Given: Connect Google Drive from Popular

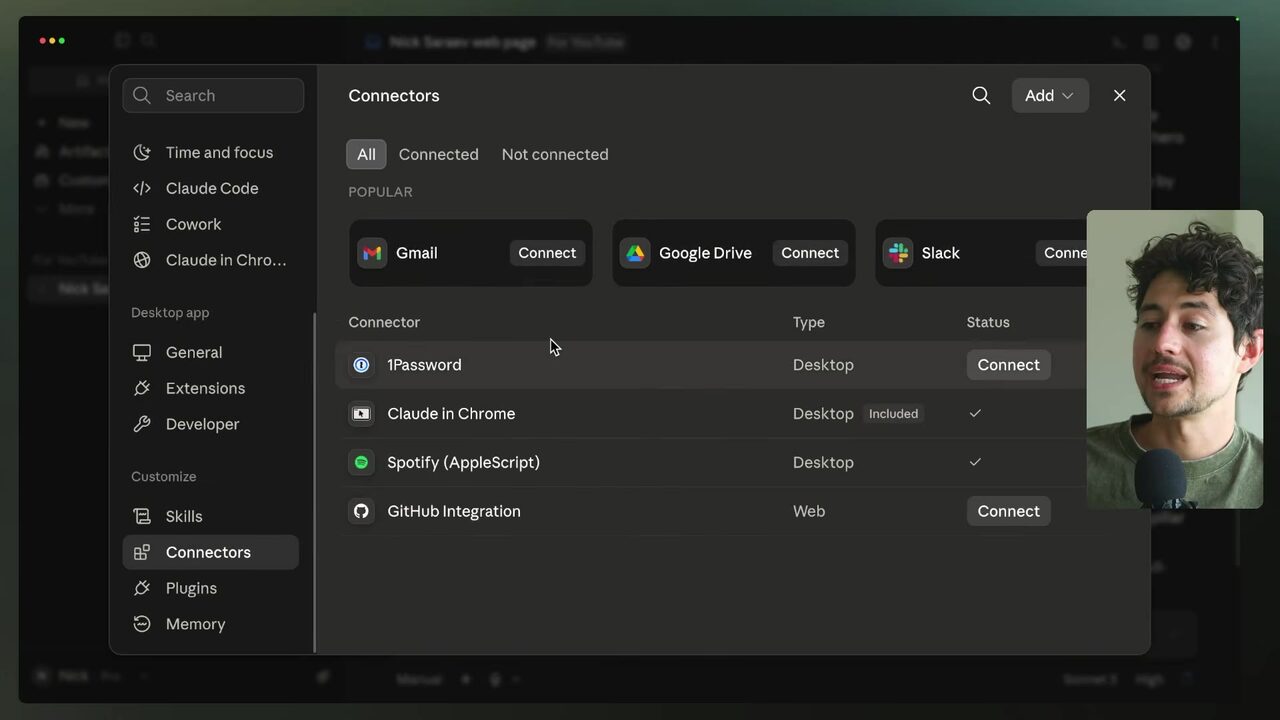Looking at the screenshot, I should pos(810,253).
